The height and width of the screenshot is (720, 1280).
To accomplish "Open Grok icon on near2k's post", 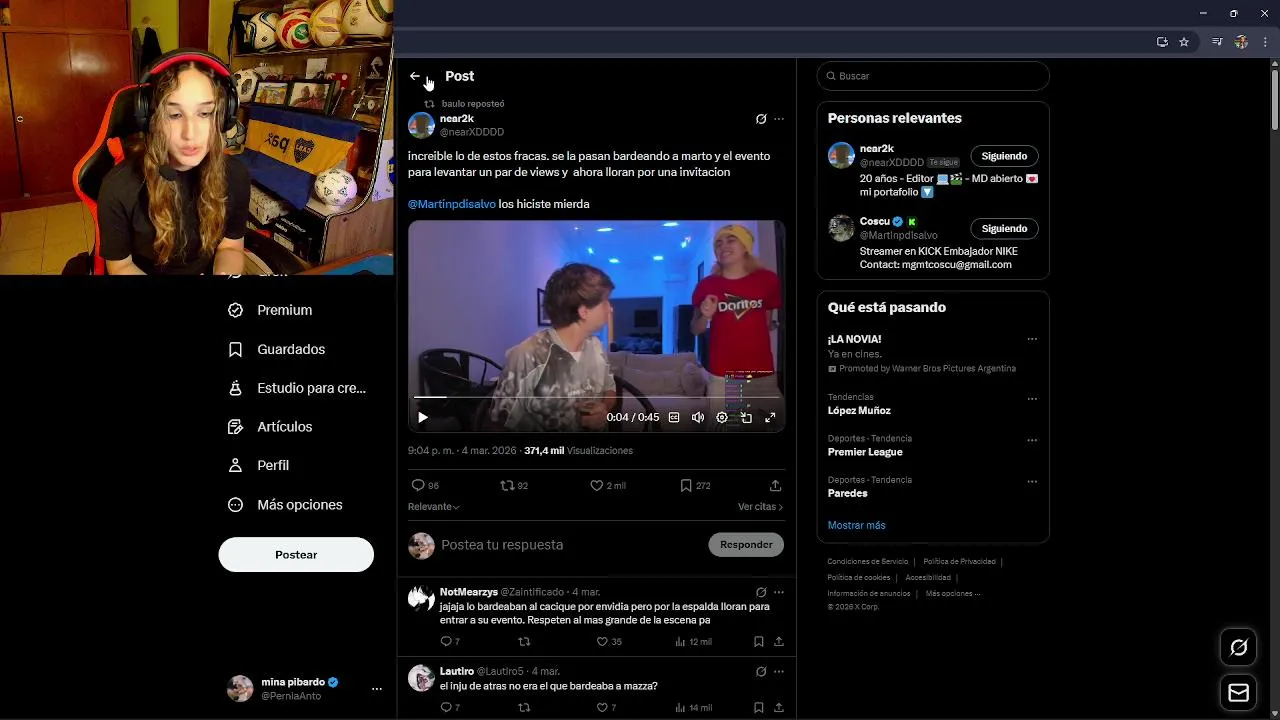I will pos(761,119).
